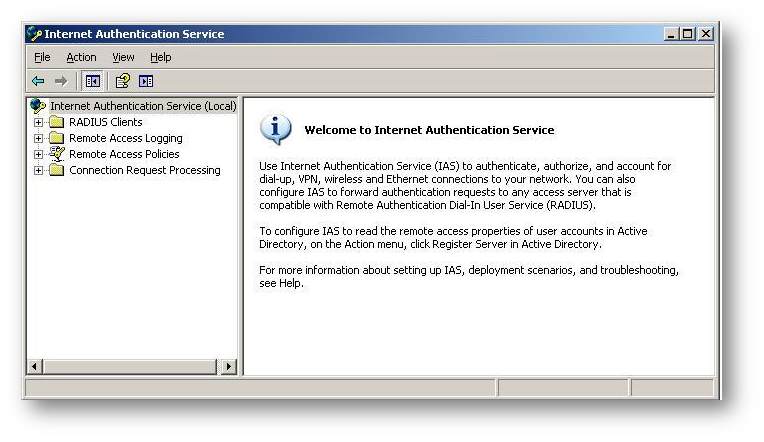The height and width of the screenshot is (442, 764).
Task: Click the rightmost toolbar pane icon
Action: (146, 81)
